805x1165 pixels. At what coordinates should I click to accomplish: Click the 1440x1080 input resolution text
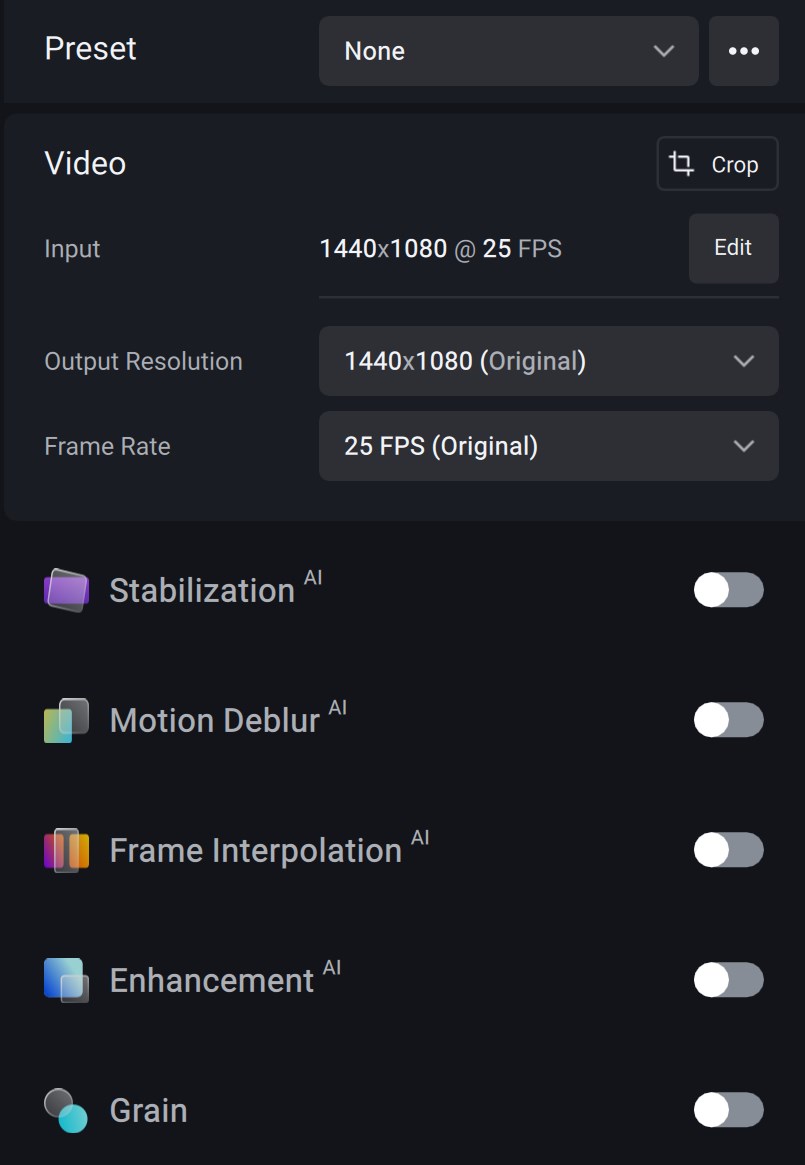click(384, 248)
